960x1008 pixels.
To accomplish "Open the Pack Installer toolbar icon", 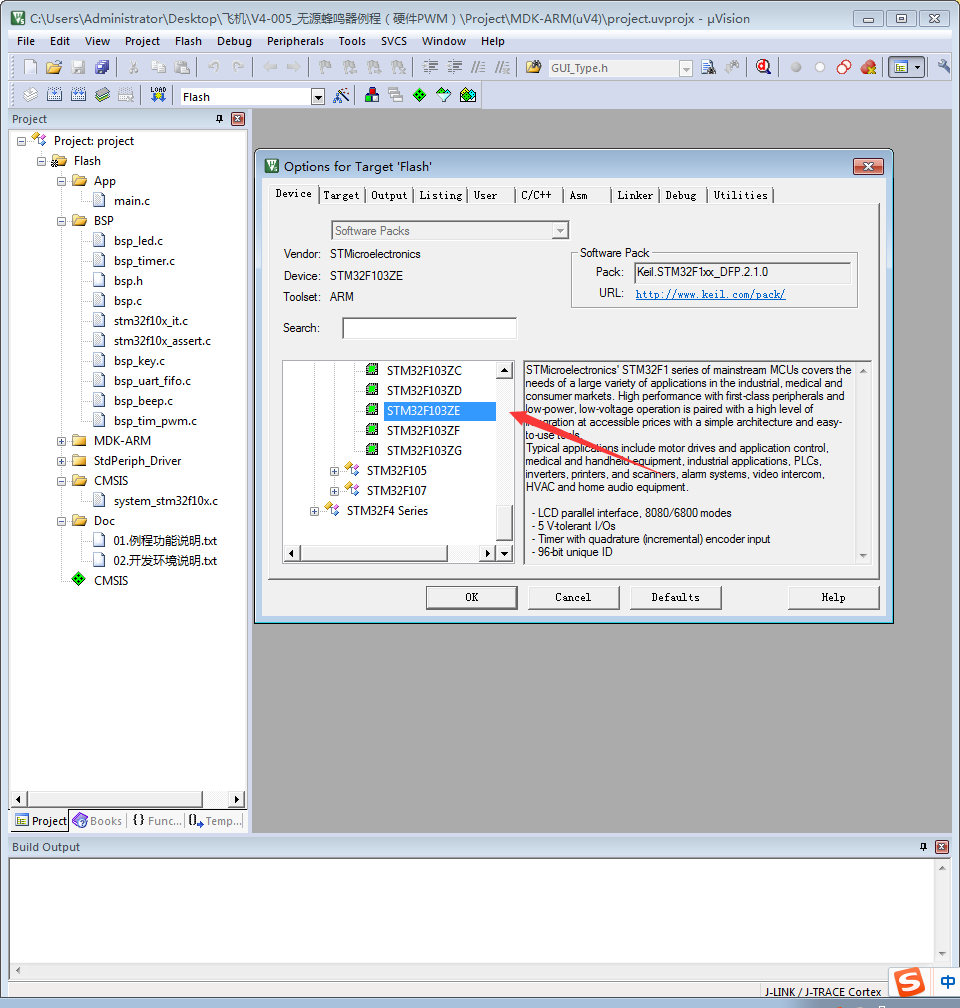I will [x=468, y=96].
